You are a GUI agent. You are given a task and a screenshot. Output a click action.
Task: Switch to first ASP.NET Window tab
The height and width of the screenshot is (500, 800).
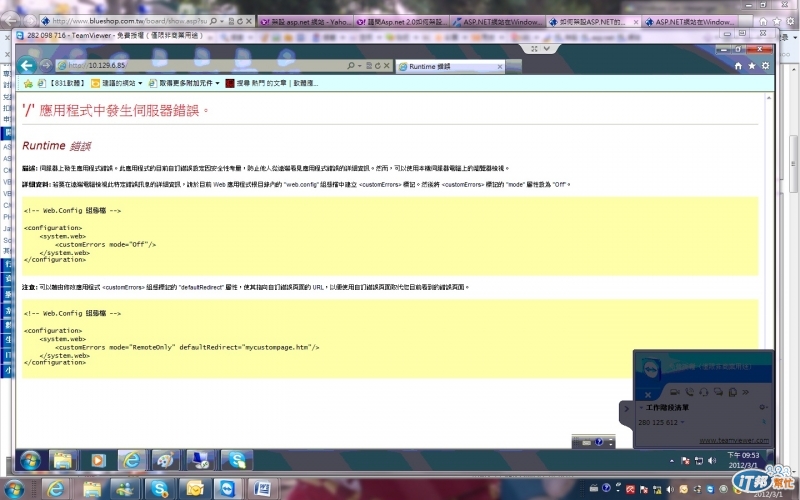click(497, 21)
